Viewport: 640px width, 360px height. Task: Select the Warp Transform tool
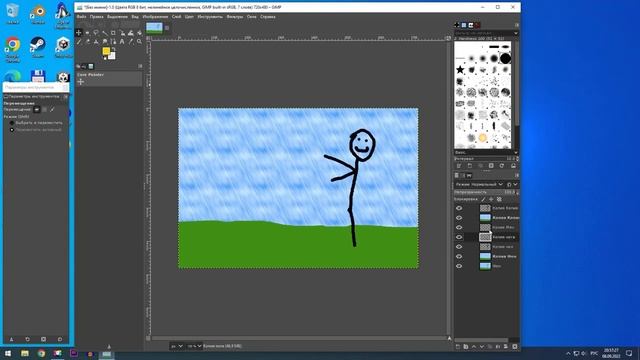click(x=131, y=33)
